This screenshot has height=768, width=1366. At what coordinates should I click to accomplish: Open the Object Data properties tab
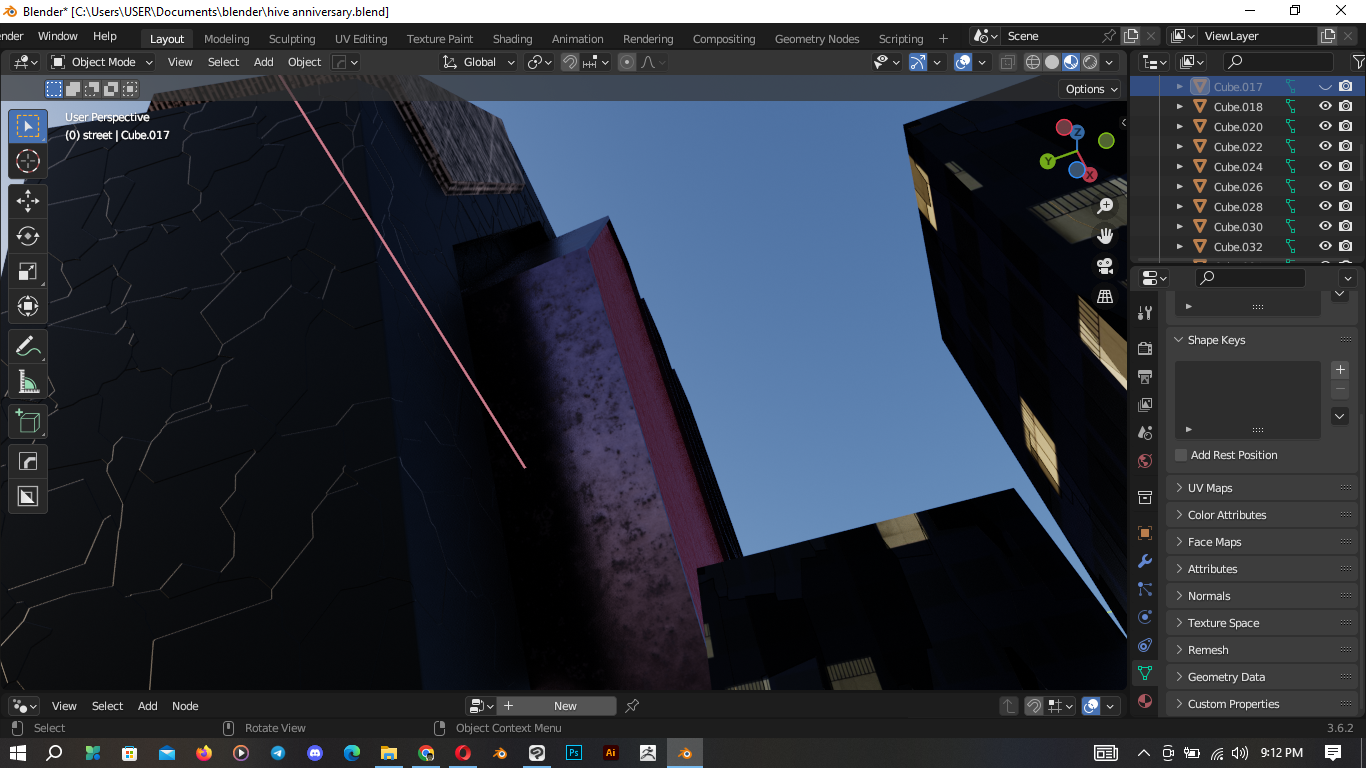pyautogui.click(x=1145, y=673)
